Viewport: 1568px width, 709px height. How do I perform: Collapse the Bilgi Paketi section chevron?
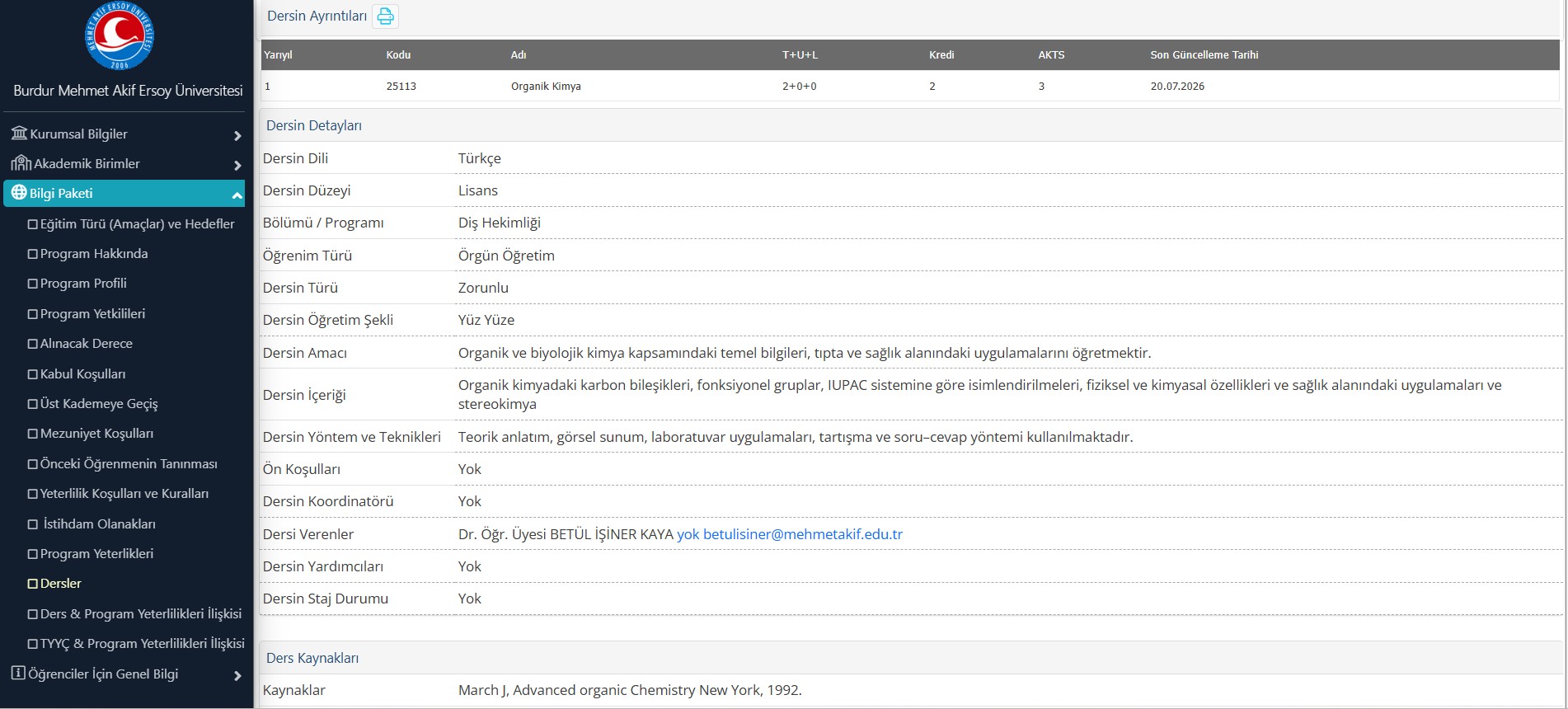(237, 195)
